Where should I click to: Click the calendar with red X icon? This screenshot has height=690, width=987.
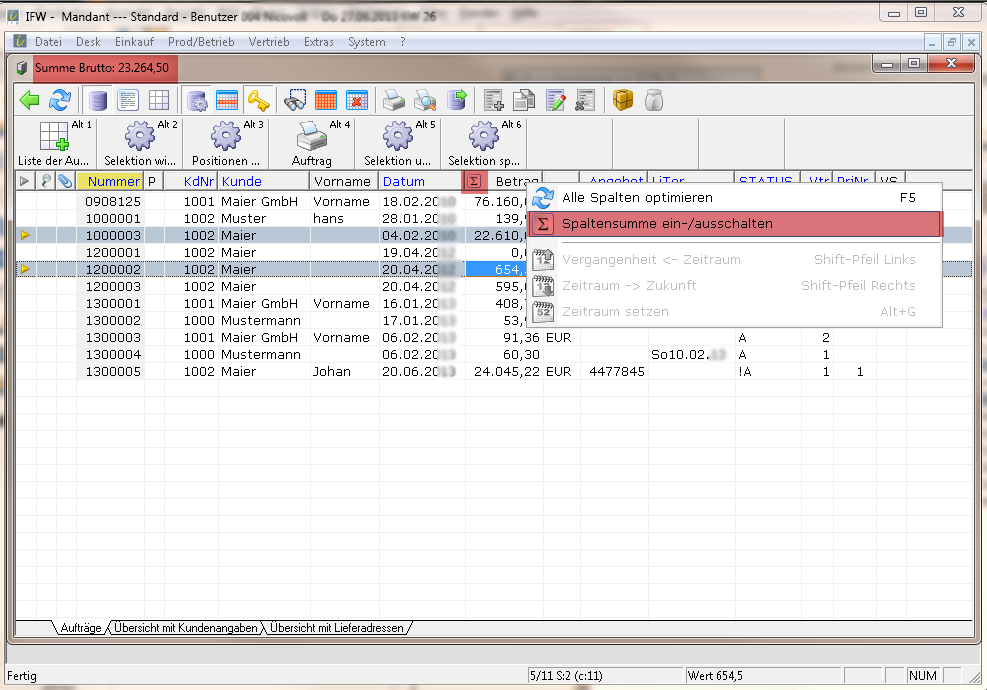point(357,100)
